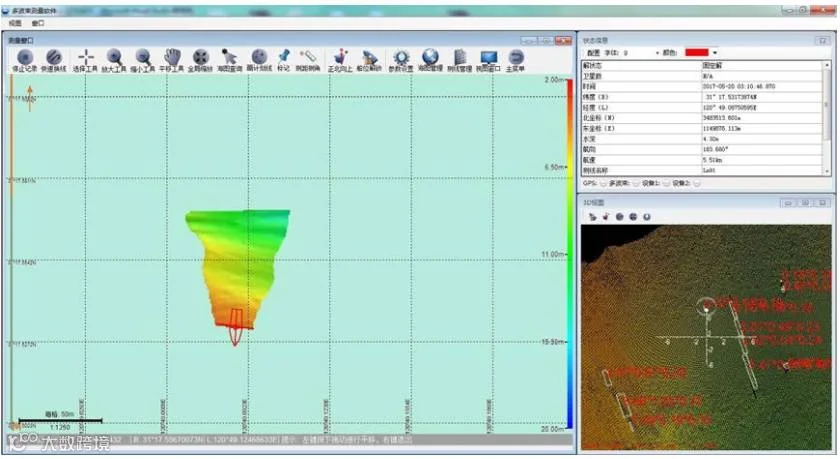Click the third gray sphere icon in 3D toolbar
Viewport: 840px width, 459px height.
pos(619,217)
